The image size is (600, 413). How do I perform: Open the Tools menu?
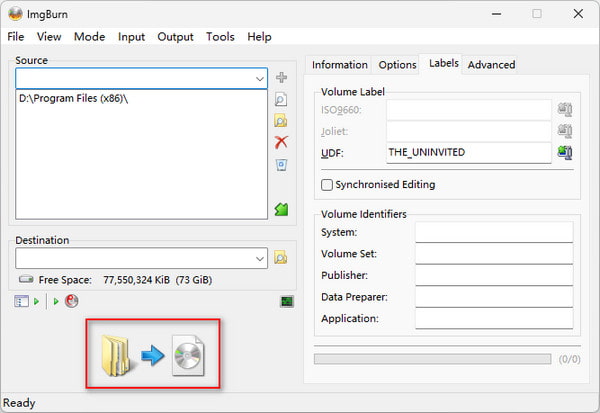pos(220,37)
